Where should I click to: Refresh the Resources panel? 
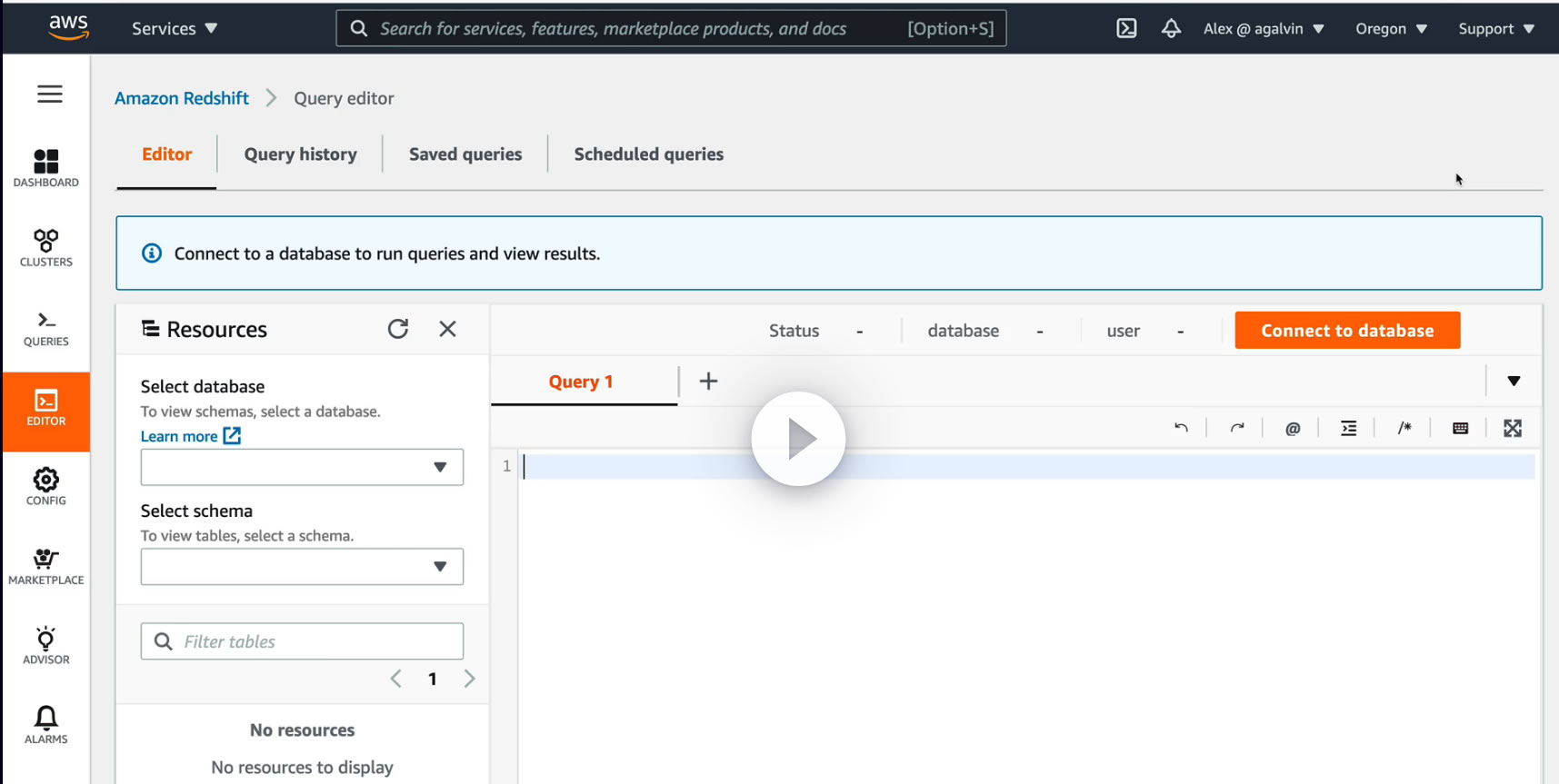(398, 329)
